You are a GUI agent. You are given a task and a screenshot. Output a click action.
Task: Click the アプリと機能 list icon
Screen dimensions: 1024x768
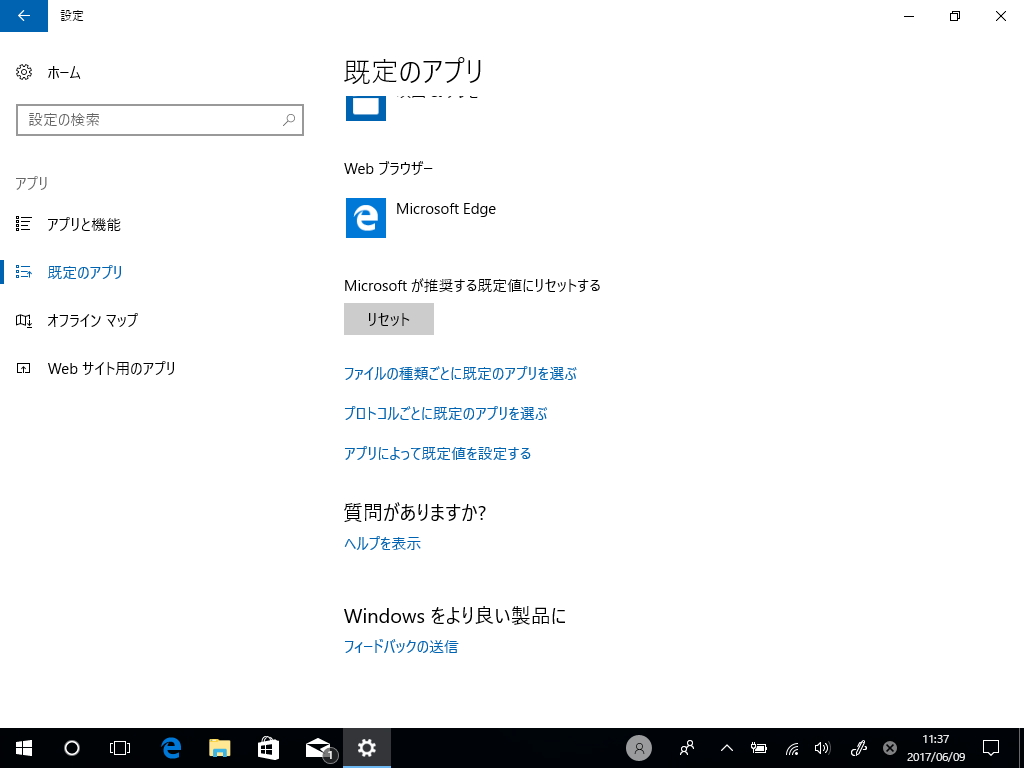tap(24, 224)
